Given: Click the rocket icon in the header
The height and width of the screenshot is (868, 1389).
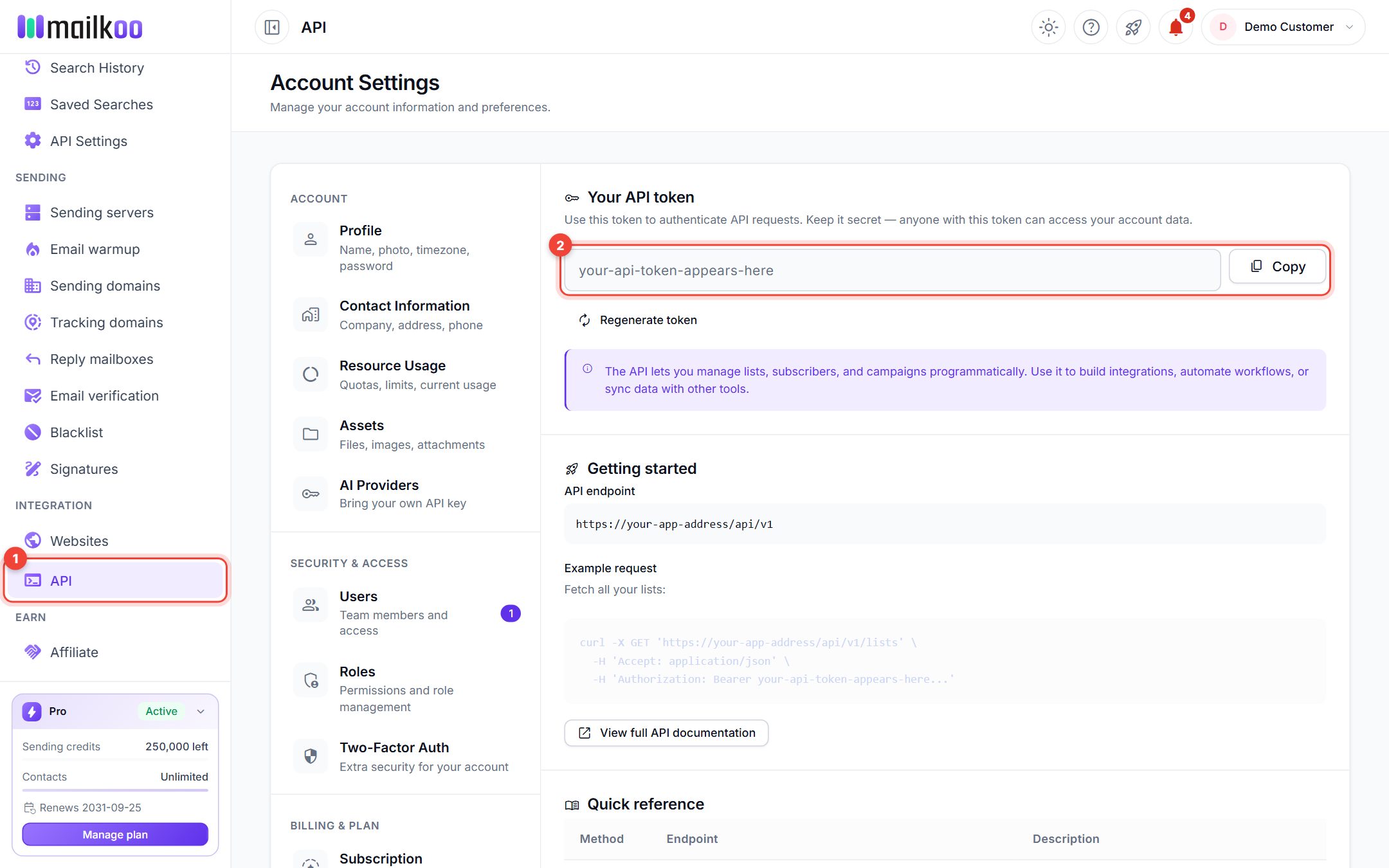Looking at the screenshot, I should pyautogui.click(x=1133, y=27).
